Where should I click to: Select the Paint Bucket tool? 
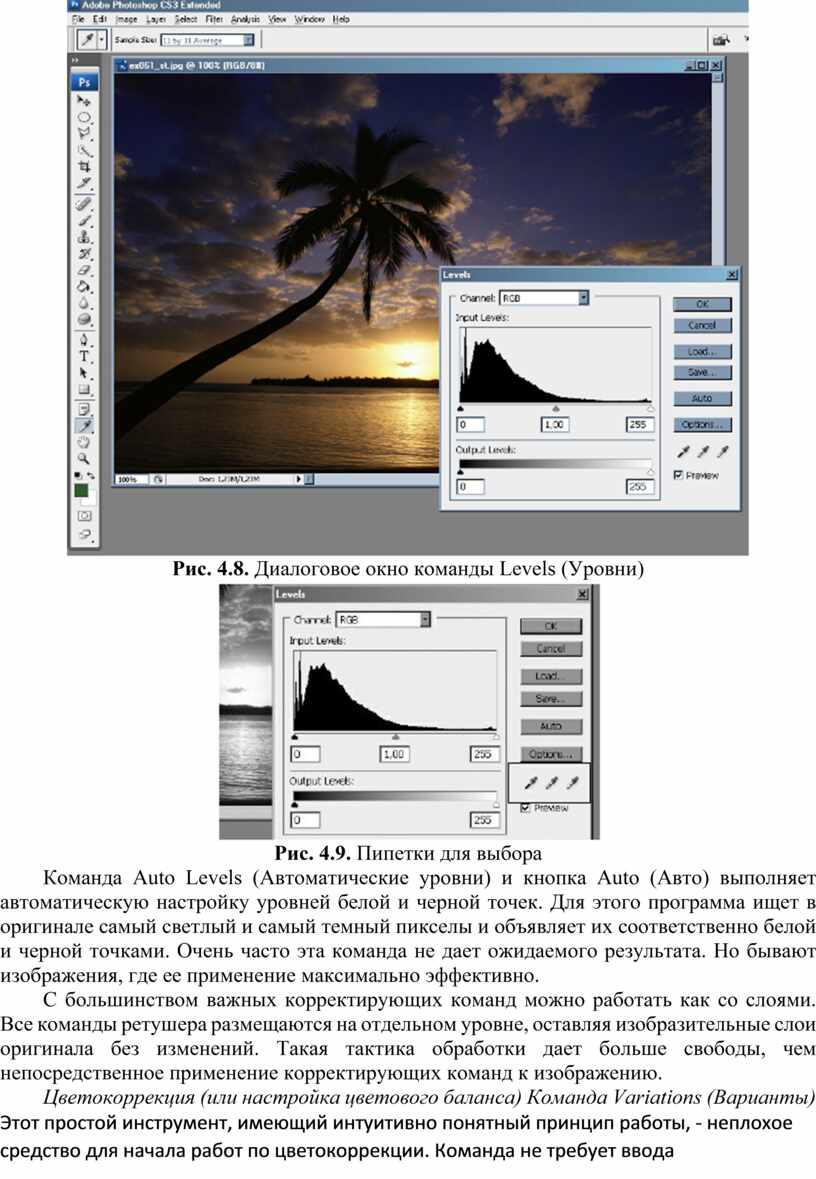point(83,286)
